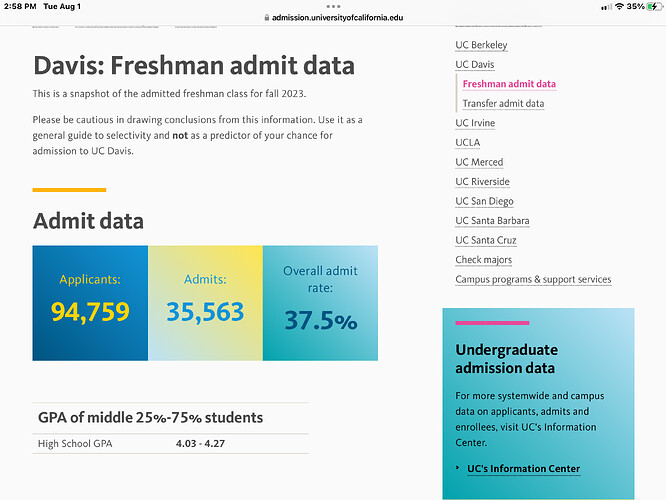This screenshot has height=500, width=666.
Task: Open UC Santa Barbara link
Action: (x=492, y=221)
